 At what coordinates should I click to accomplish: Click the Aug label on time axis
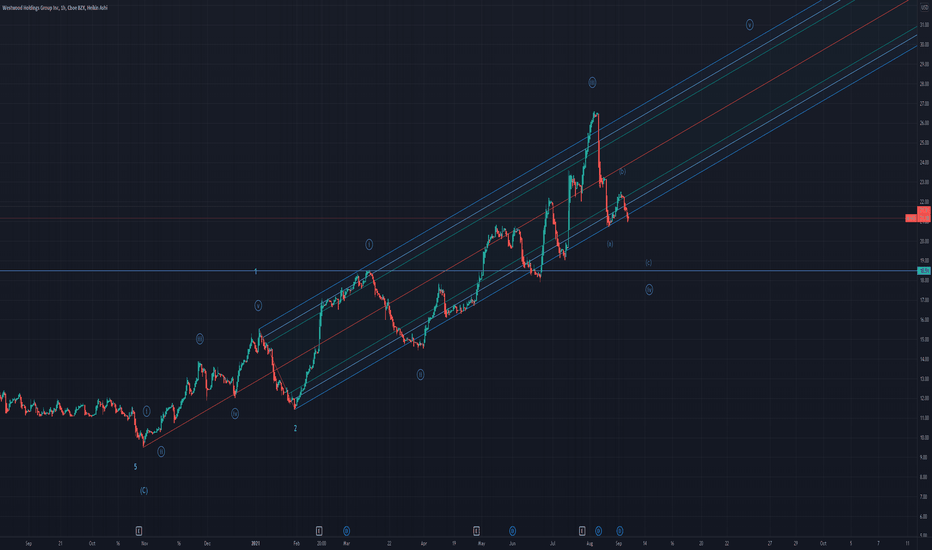(590, 543)
